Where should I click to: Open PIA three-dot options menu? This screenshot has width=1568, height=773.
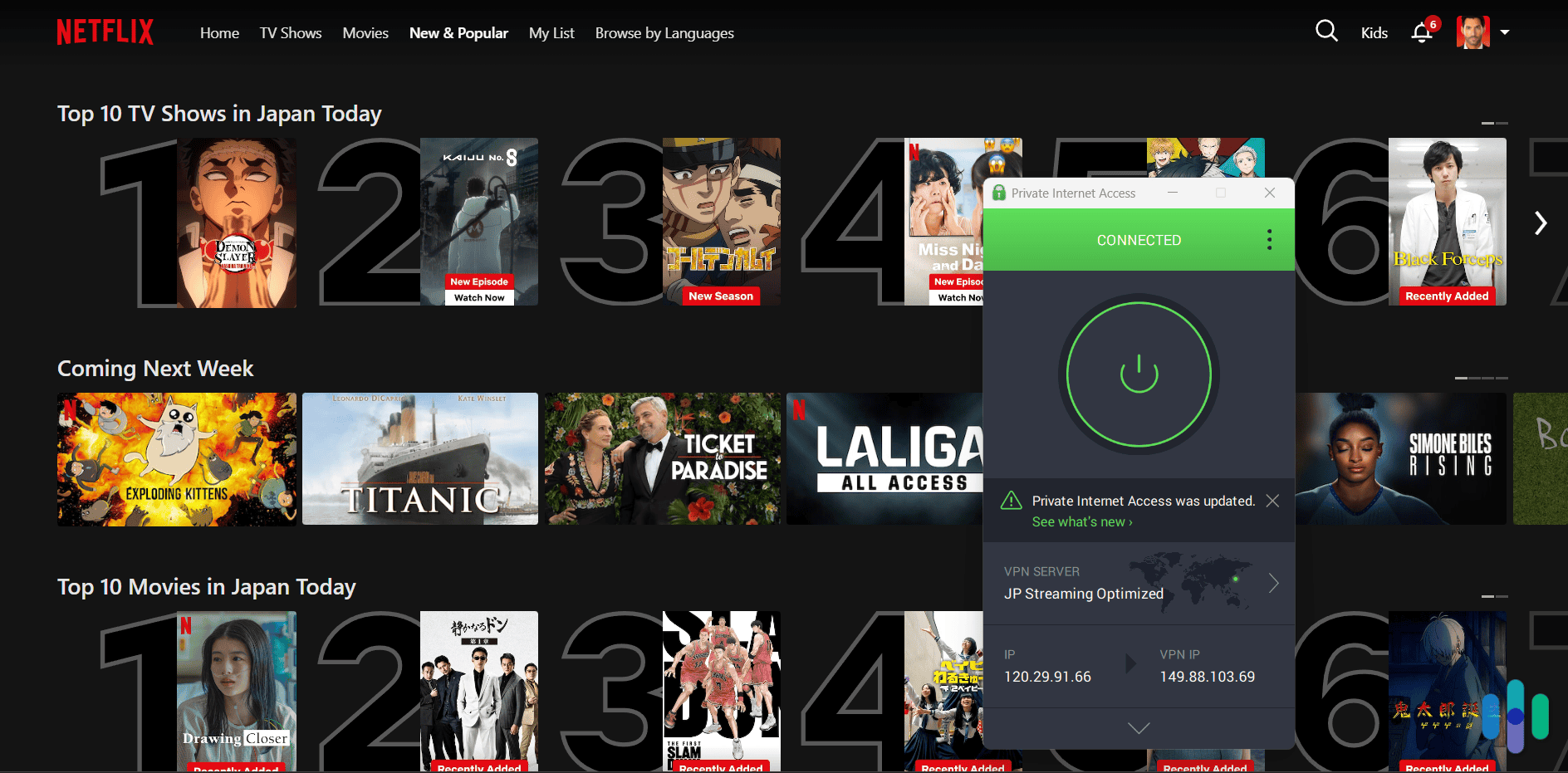click(x=1269, y=240)
